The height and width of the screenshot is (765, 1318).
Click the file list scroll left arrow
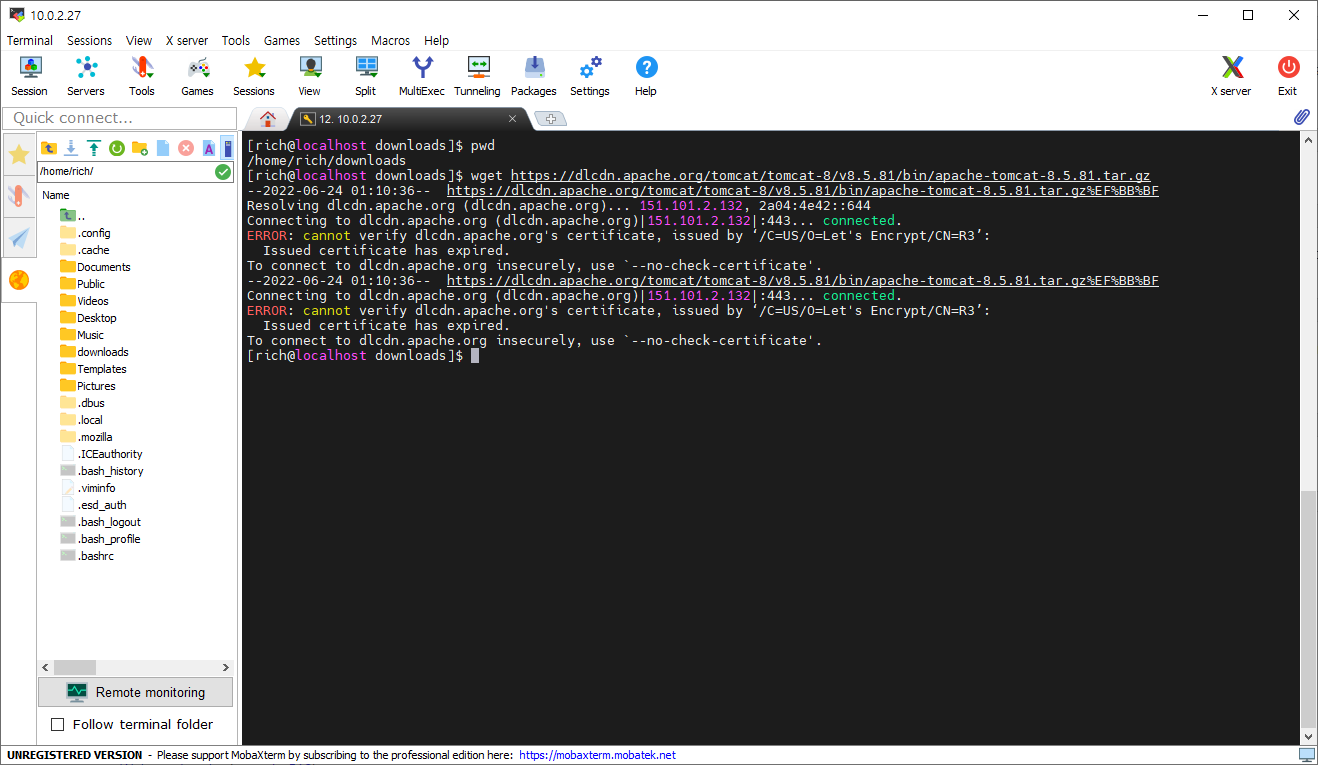45,667
